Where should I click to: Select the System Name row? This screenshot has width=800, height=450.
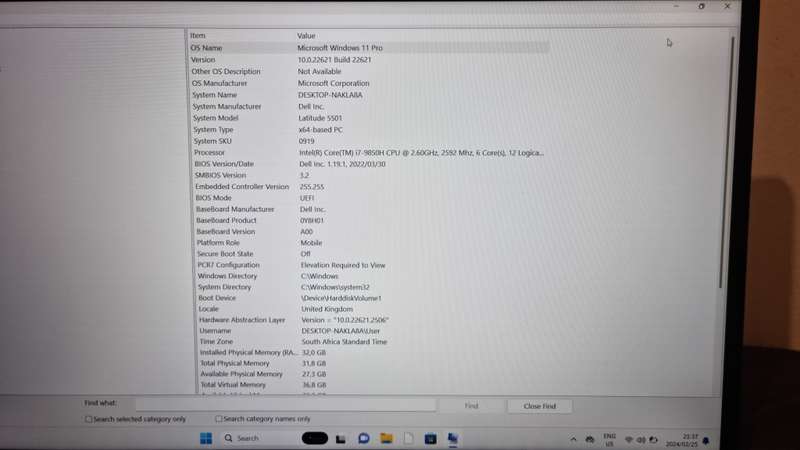[x=370, y=95]
